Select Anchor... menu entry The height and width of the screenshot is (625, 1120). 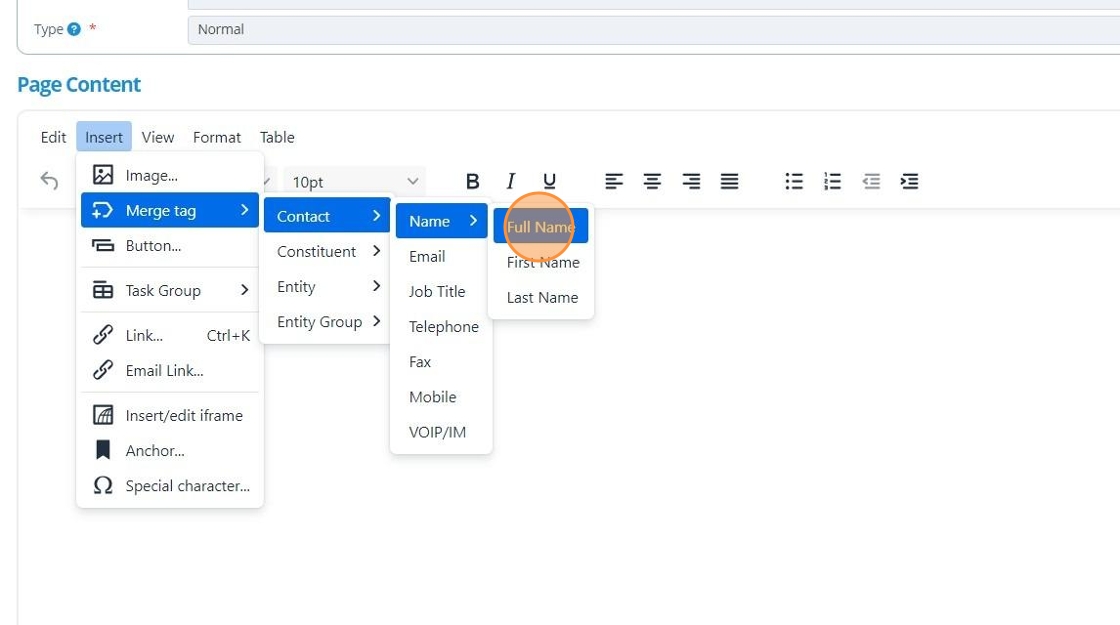[170, 450]
